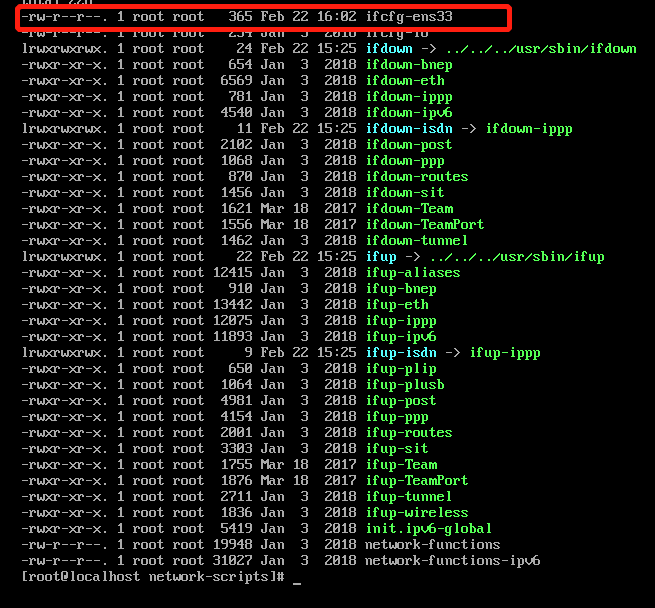
Task: Click the ifup-post script name
Action: tap(401, 401)
